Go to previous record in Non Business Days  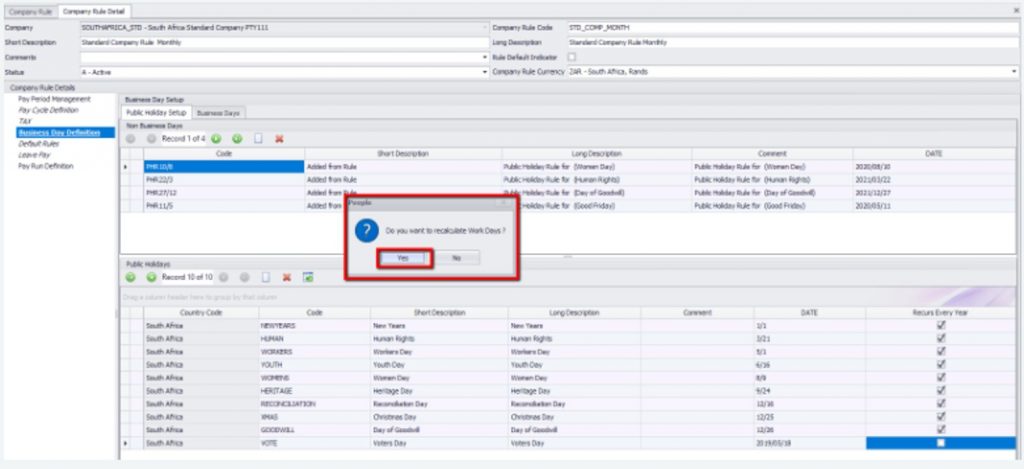pyautogui.click(x=152, y=139)
